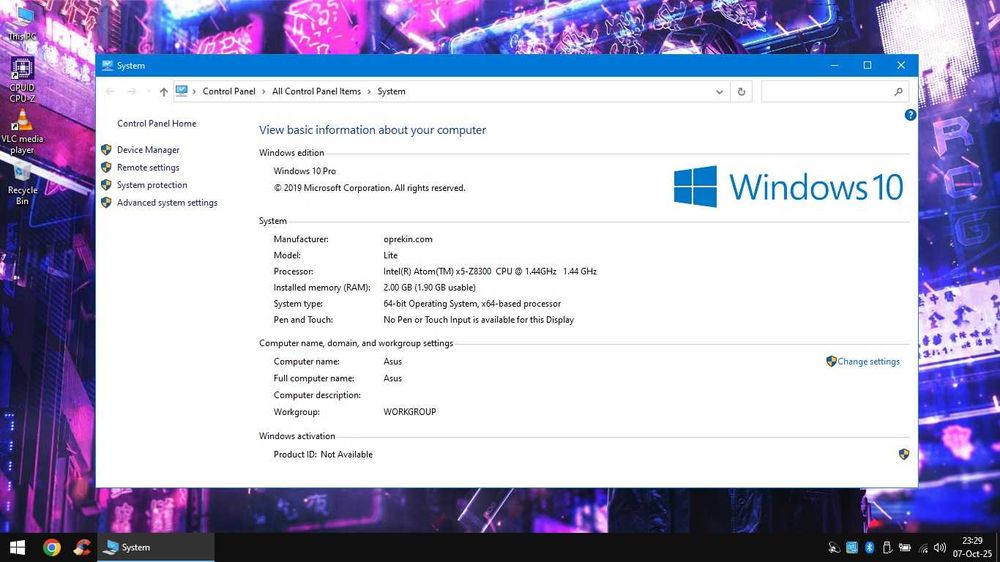This screenshot has width=1000, height=562.
Task: Click the Back arrow in the navigation bar
Action: pos(110,92)
